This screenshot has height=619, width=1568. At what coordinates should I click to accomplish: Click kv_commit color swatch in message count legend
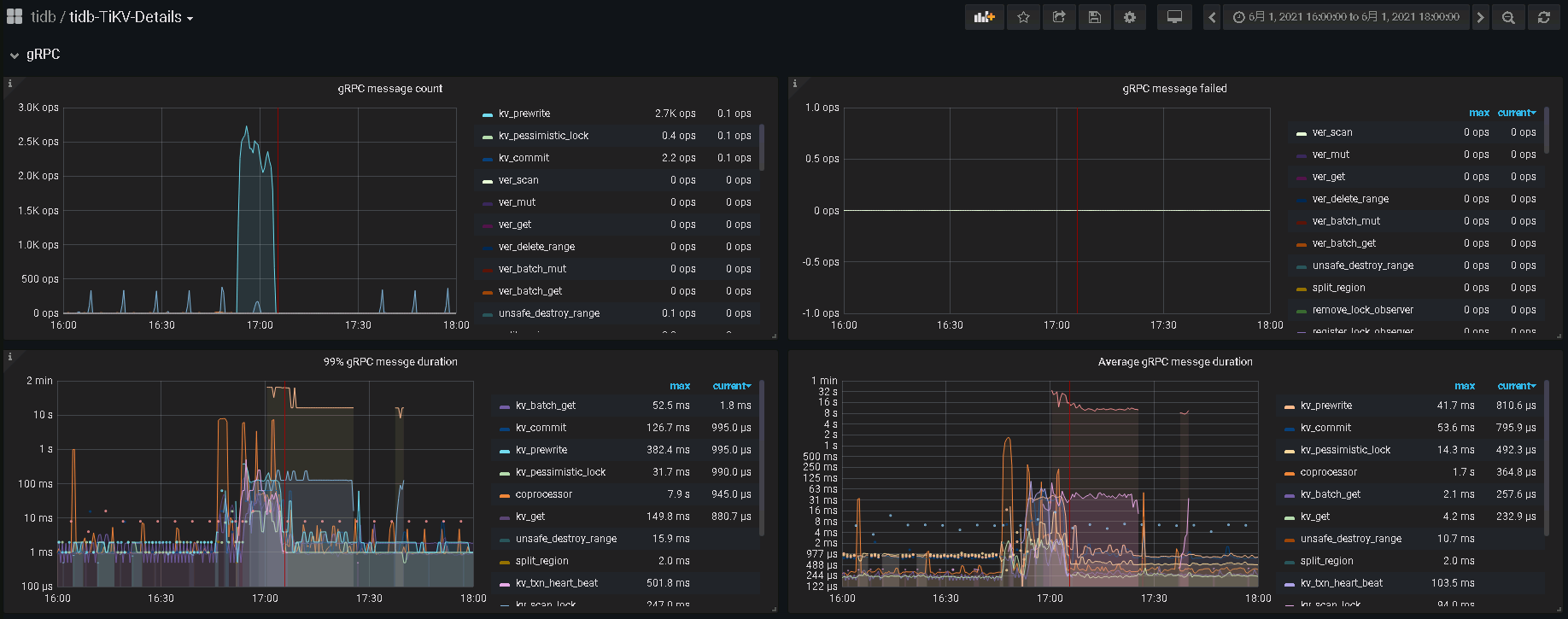(x=488, y=159)
